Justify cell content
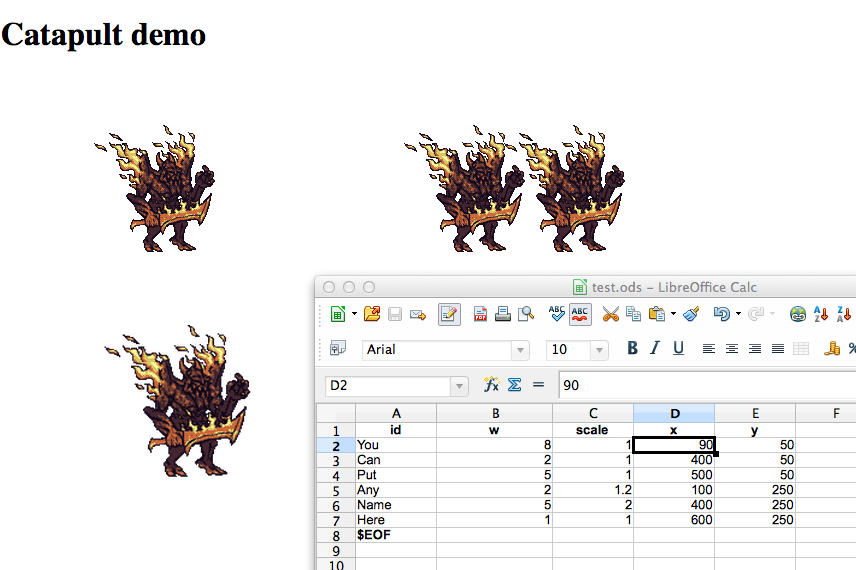This screenshot has width=856, height=570. (x=778, y=348)
